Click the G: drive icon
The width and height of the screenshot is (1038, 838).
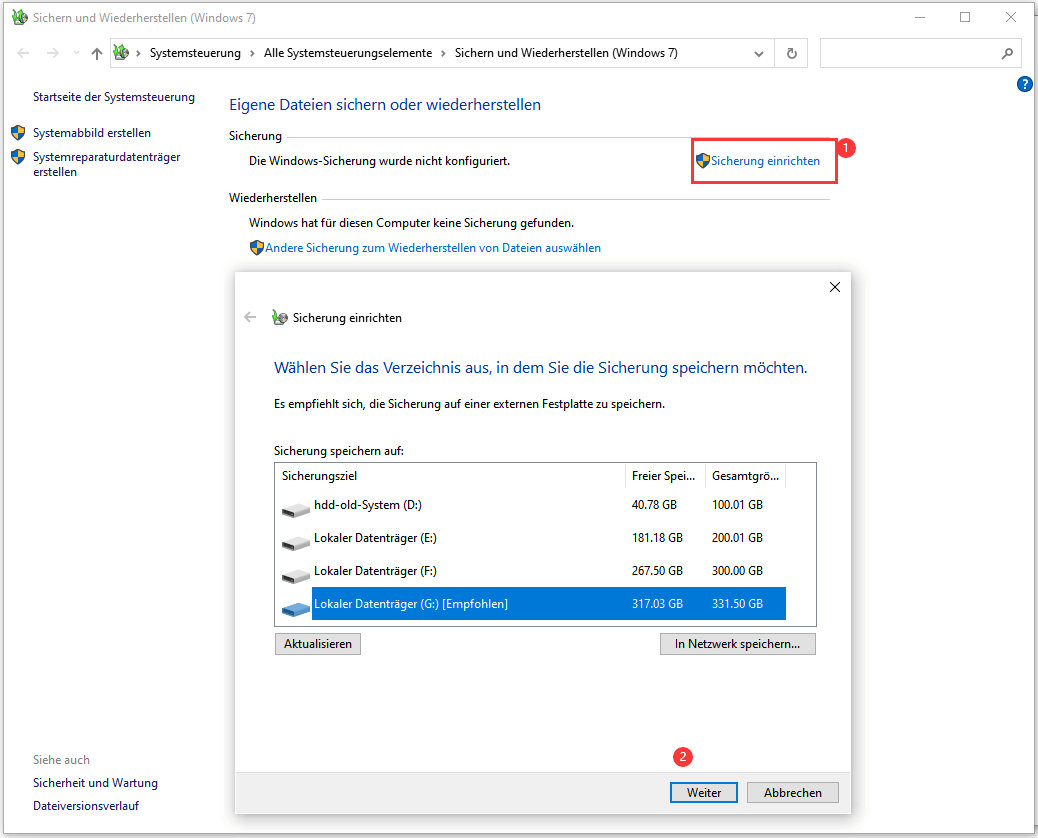(x=295, y=609)
